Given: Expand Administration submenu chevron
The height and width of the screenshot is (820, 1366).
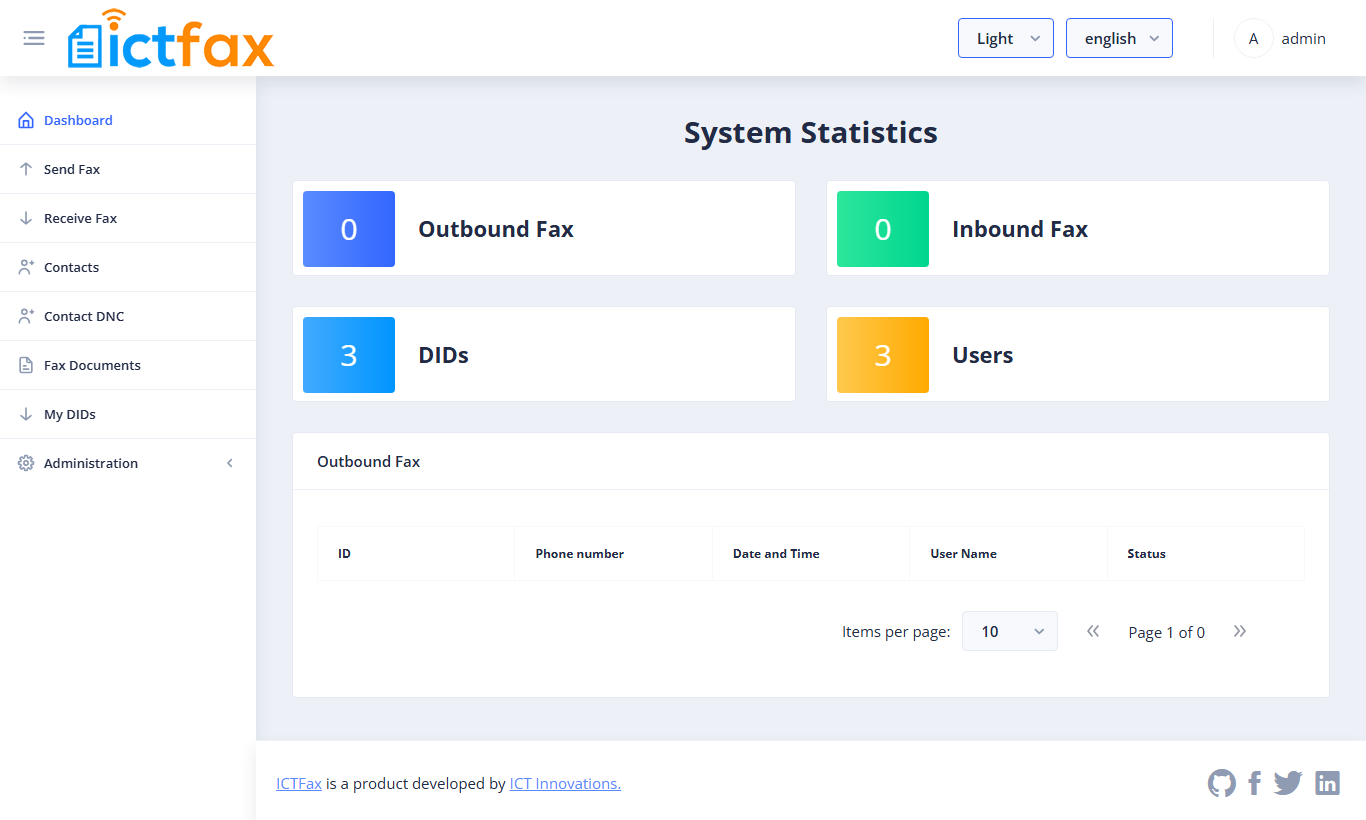Looking at the screenshot, I should coord(230,463).
